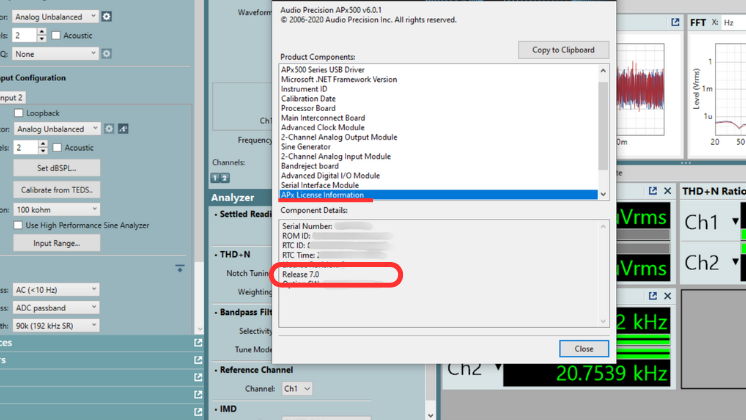
Task: Check the Acoustic option under Input Configuration
Action: click(57, 148)
